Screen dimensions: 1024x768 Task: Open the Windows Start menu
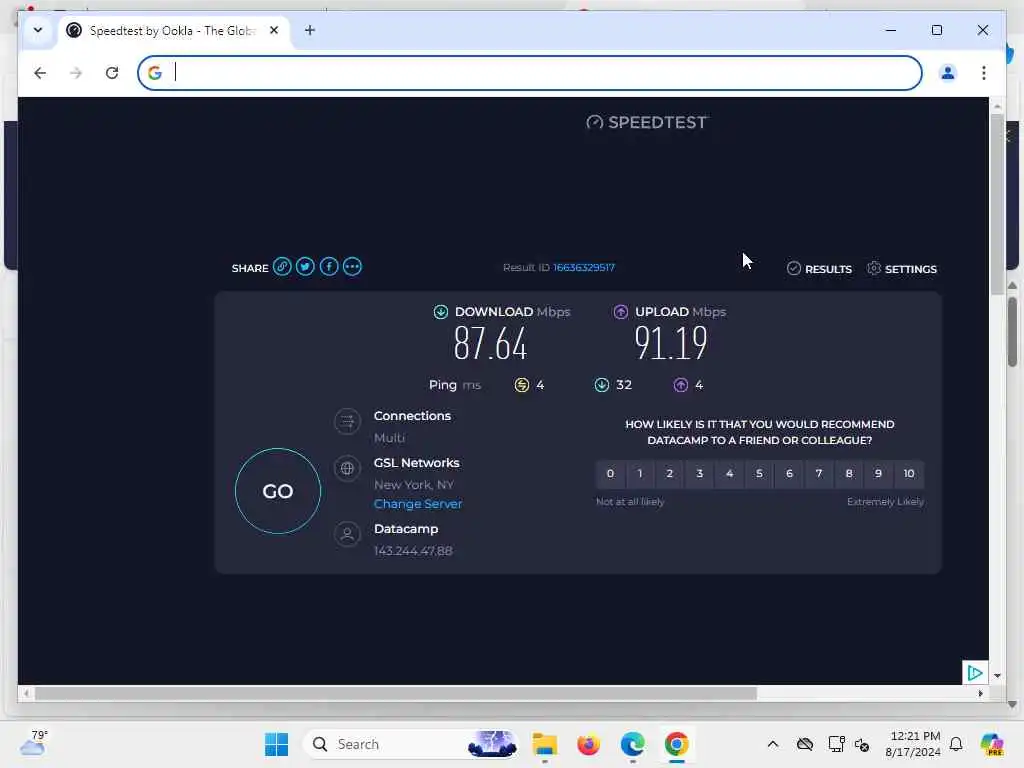276,744
